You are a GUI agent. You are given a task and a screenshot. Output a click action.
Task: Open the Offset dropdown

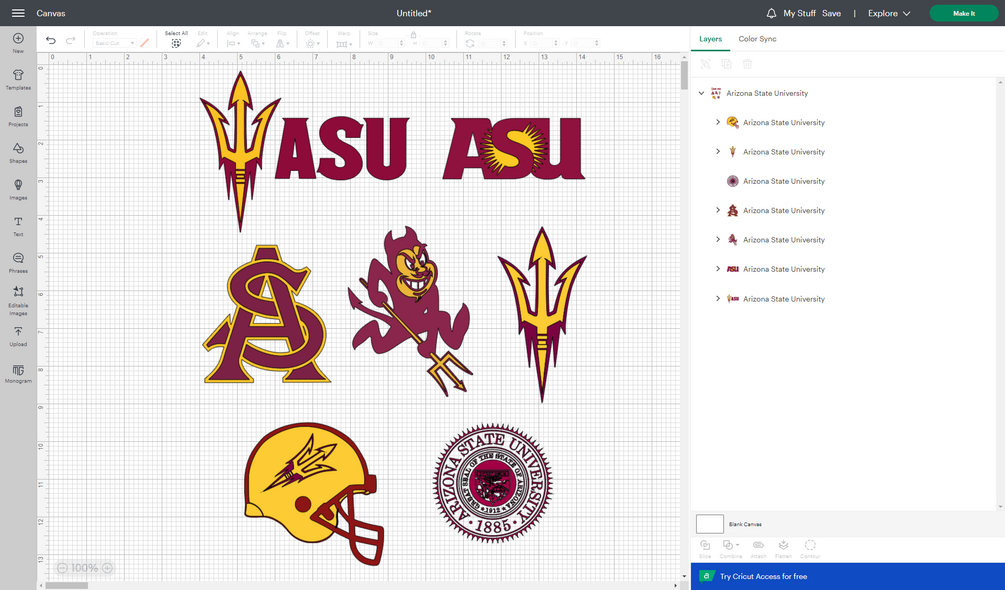coord(312,43)
